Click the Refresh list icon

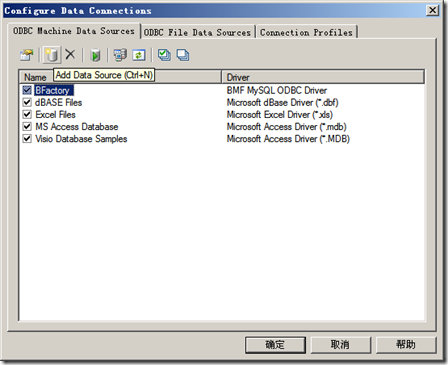point(139,55)
